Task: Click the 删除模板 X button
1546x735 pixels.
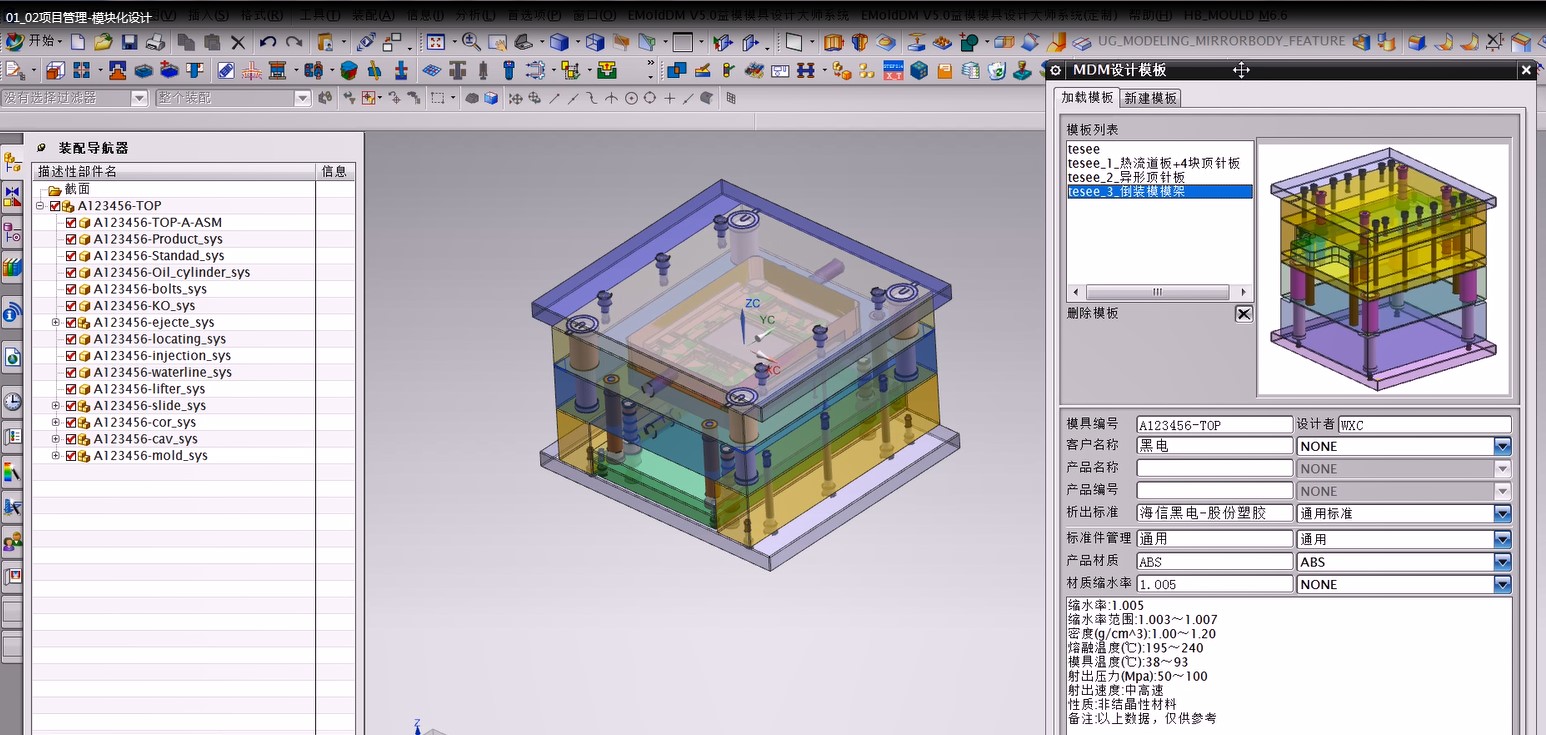Action: (1243, 314)
